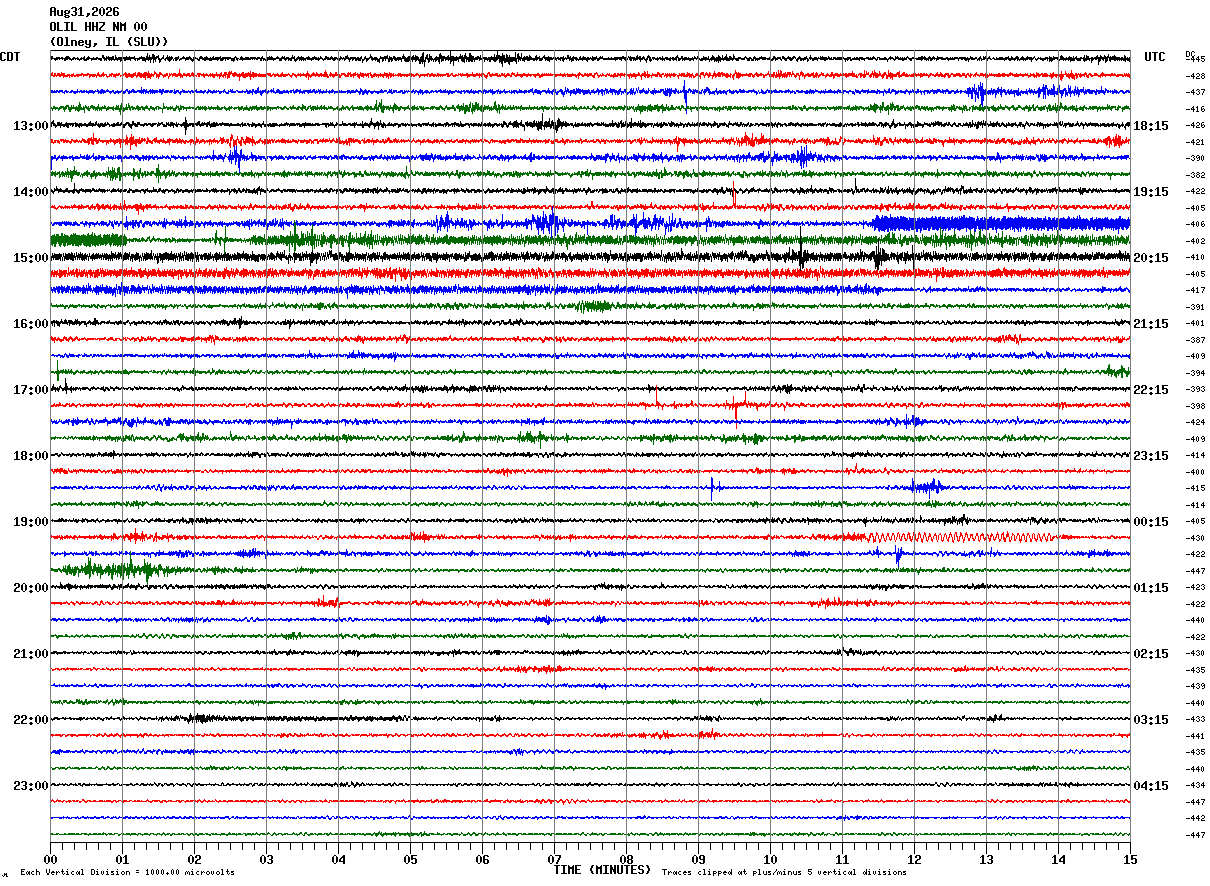Select the minute 00 axis tick label
Screen dimensions: 1210x886
51,859
